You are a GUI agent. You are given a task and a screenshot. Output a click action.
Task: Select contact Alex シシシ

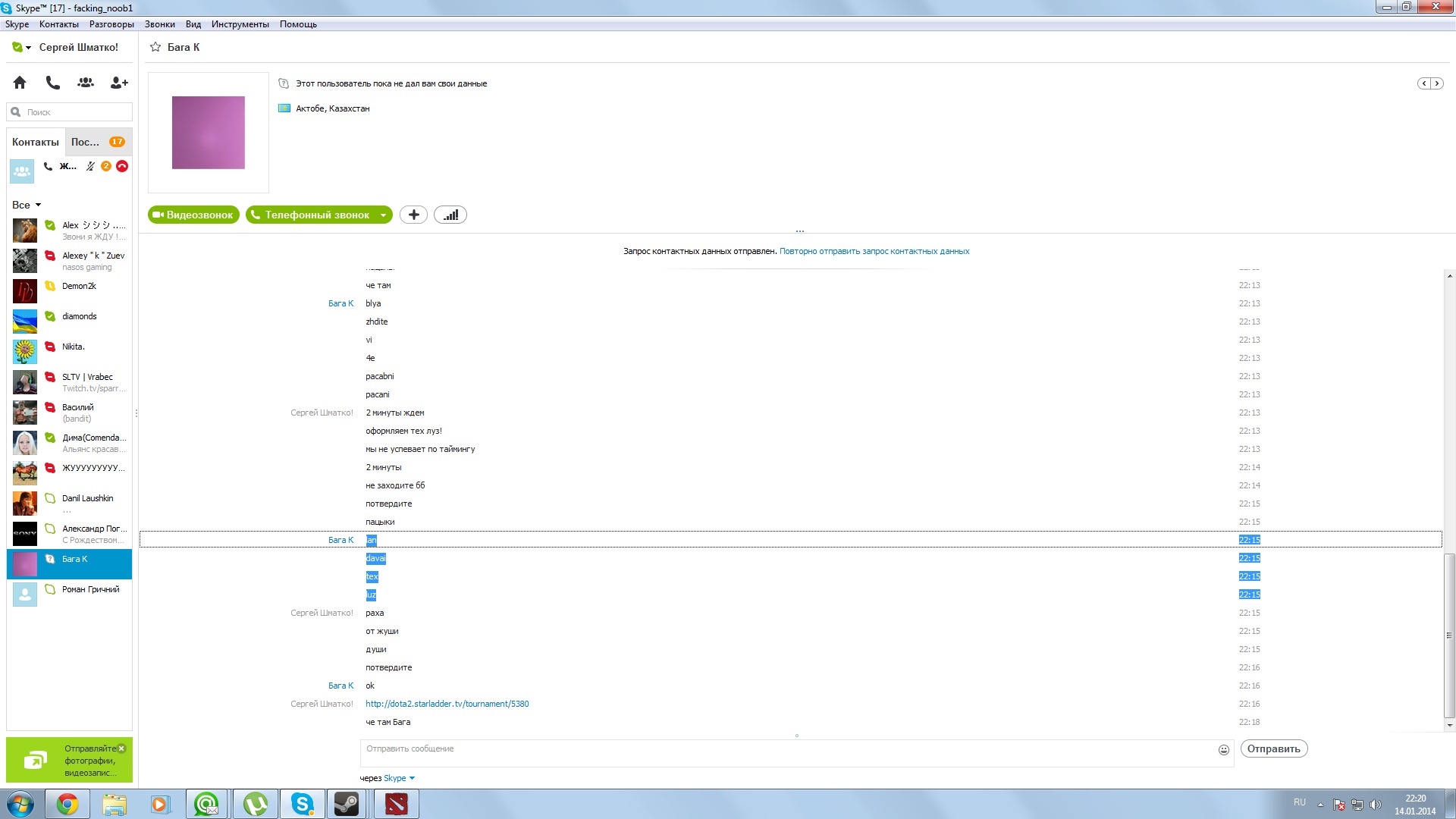pyautogui.click(x=70, y=231)
